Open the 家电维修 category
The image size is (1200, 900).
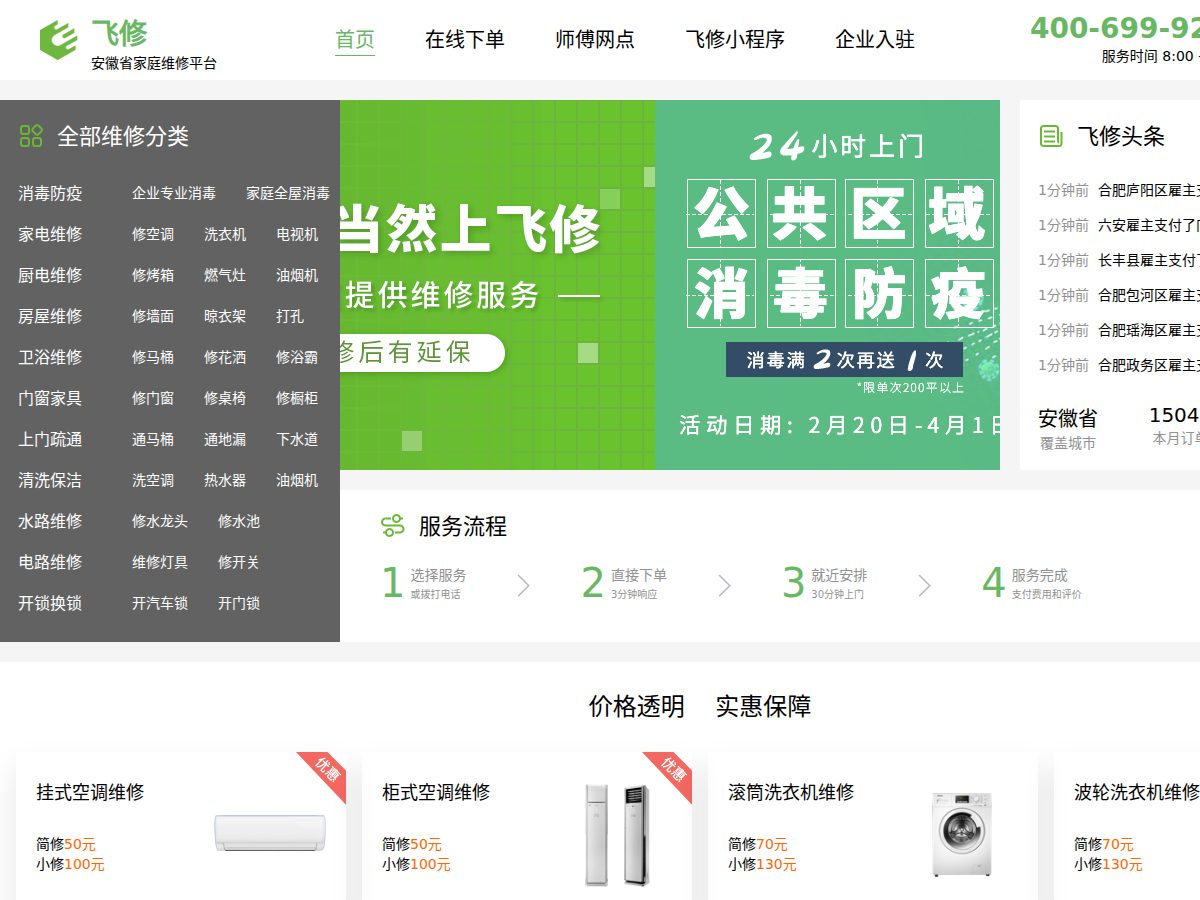[50, 234]
